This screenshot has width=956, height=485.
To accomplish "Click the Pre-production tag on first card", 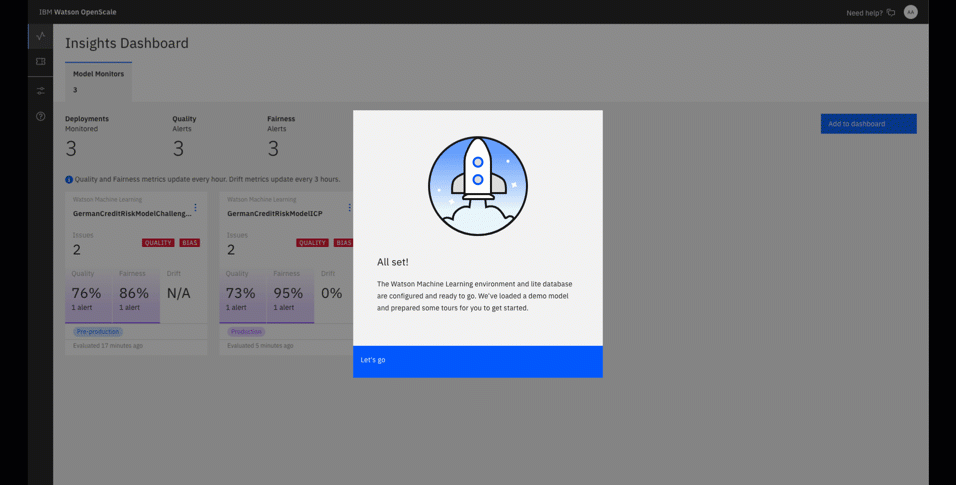I will (98, 332).
